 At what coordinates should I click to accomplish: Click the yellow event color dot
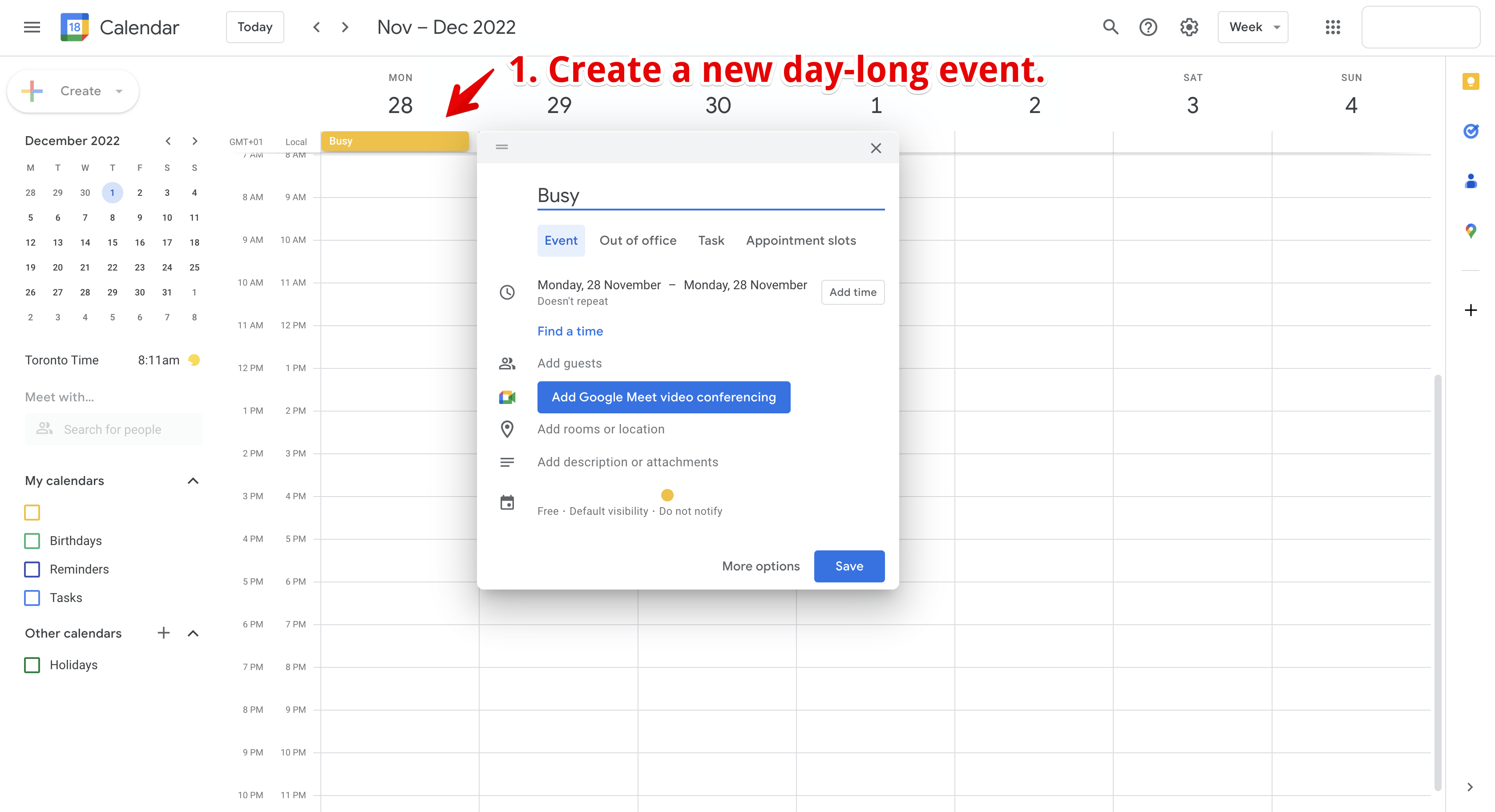667,495
